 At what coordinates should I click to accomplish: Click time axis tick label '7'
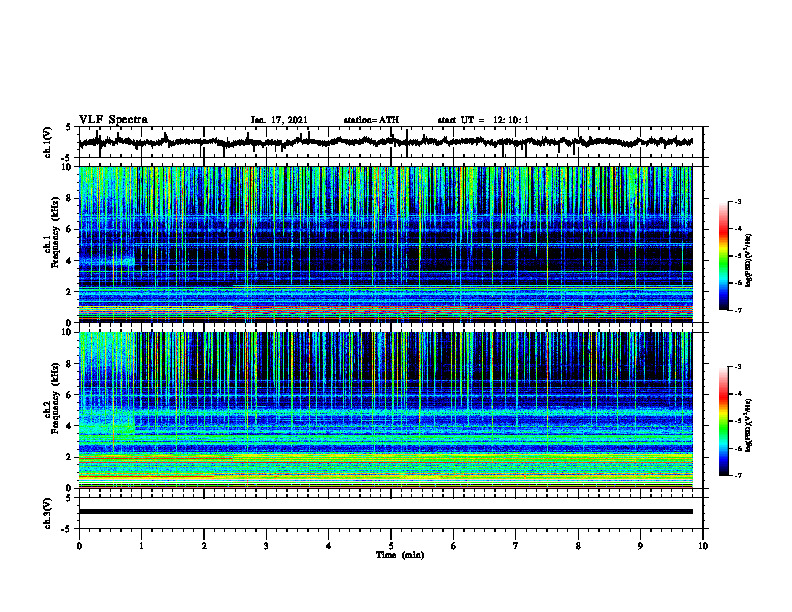pyautogui.click(x=516, y=546)
